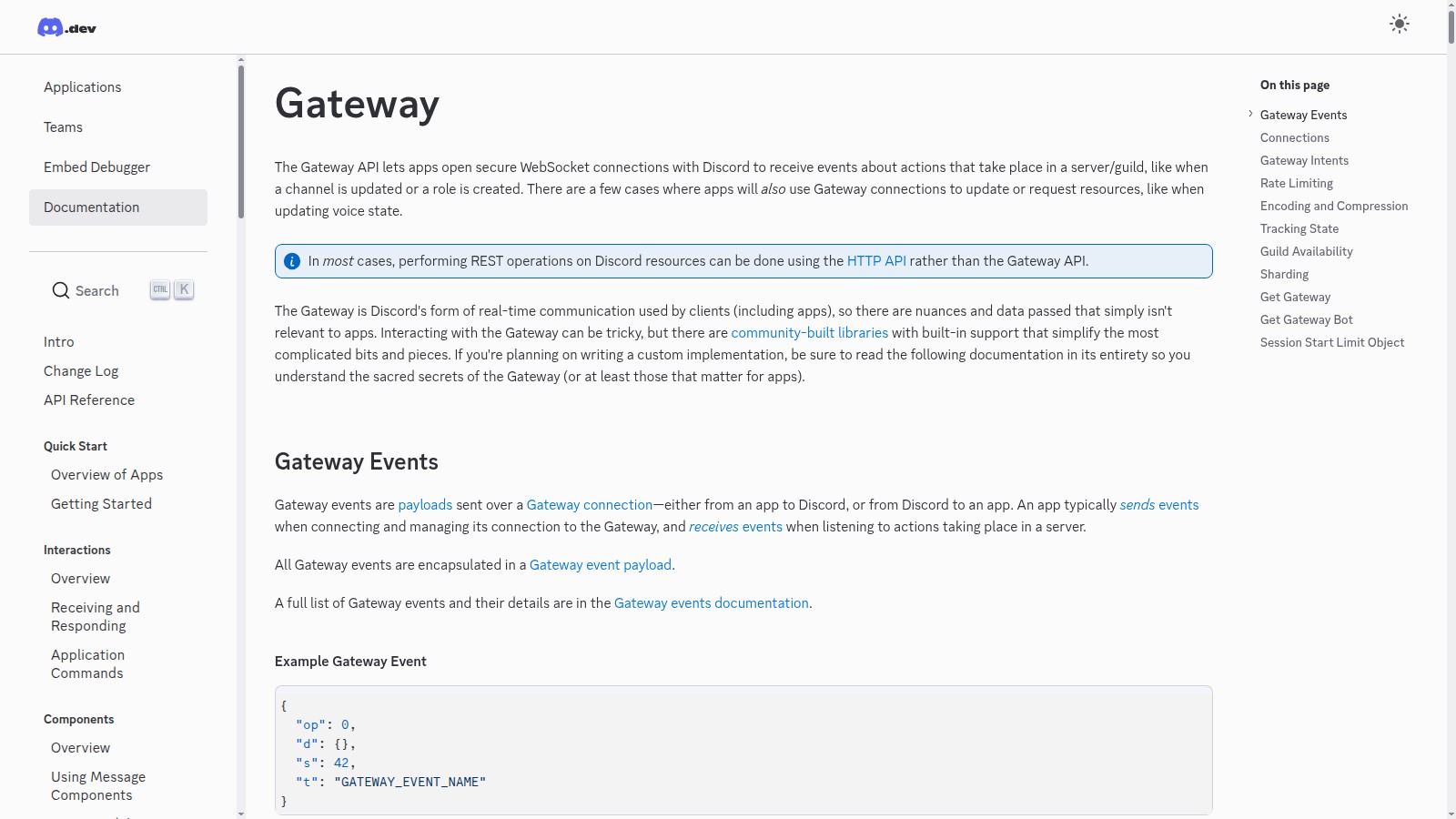Image resolution: width=1456 pixels, height=819 pixels.
Task: Open the community-built libraries link
Action: pyautogui.click(x=809, y=333)
